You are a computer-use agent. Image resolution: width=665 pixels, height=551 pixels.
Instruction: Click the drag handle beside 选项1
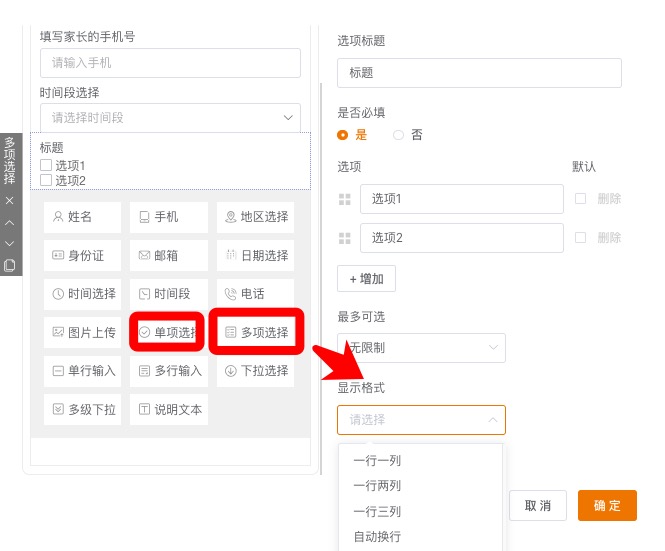coord(345,199)
